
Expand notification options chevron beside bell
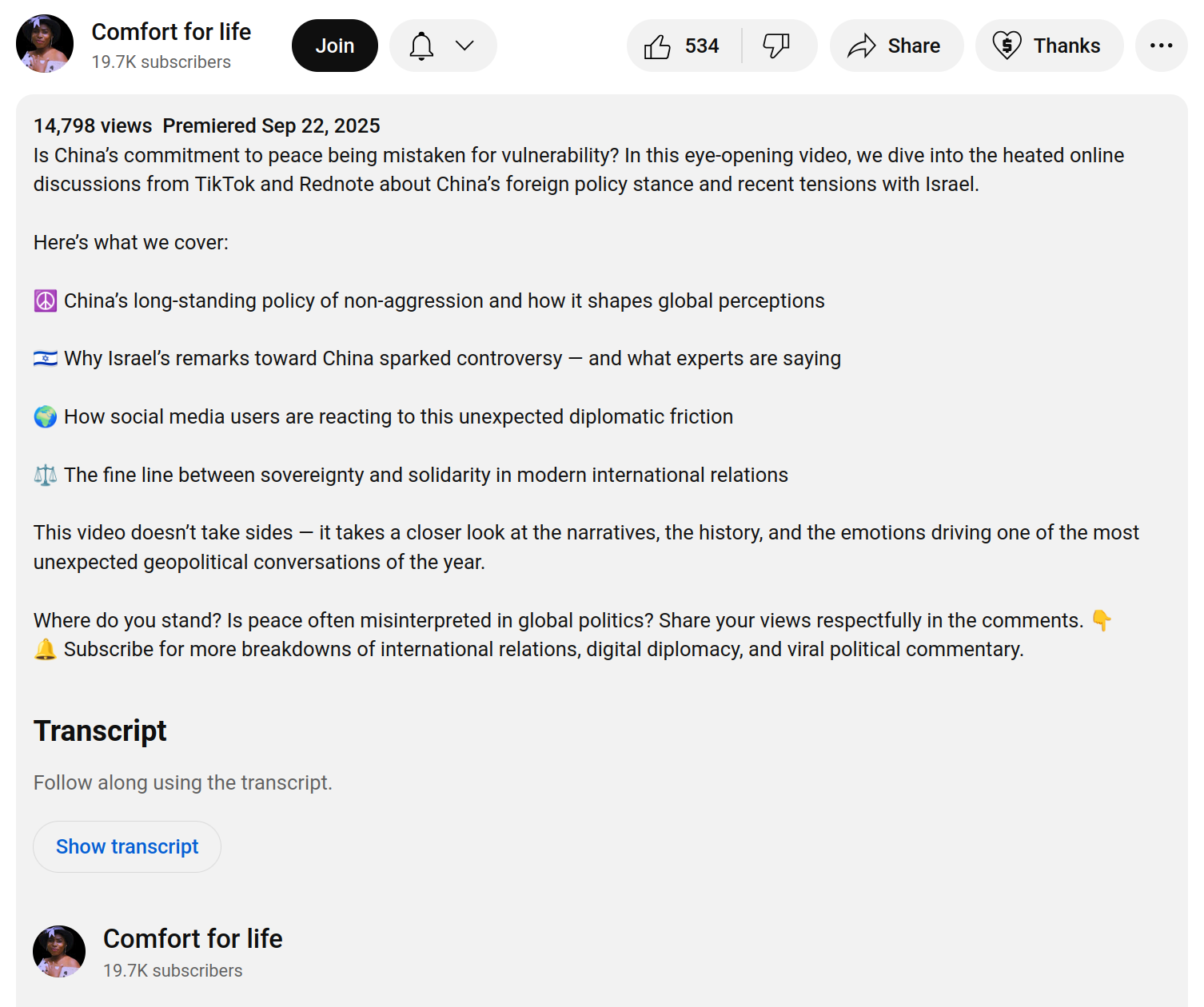pos(464,46)
